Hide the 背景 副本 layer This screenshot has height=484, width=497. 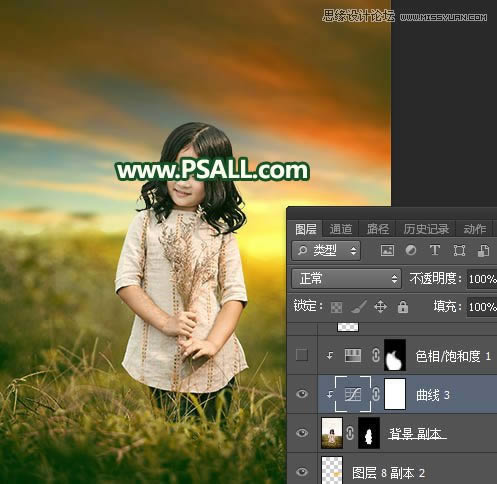click(x=302, y=433)
